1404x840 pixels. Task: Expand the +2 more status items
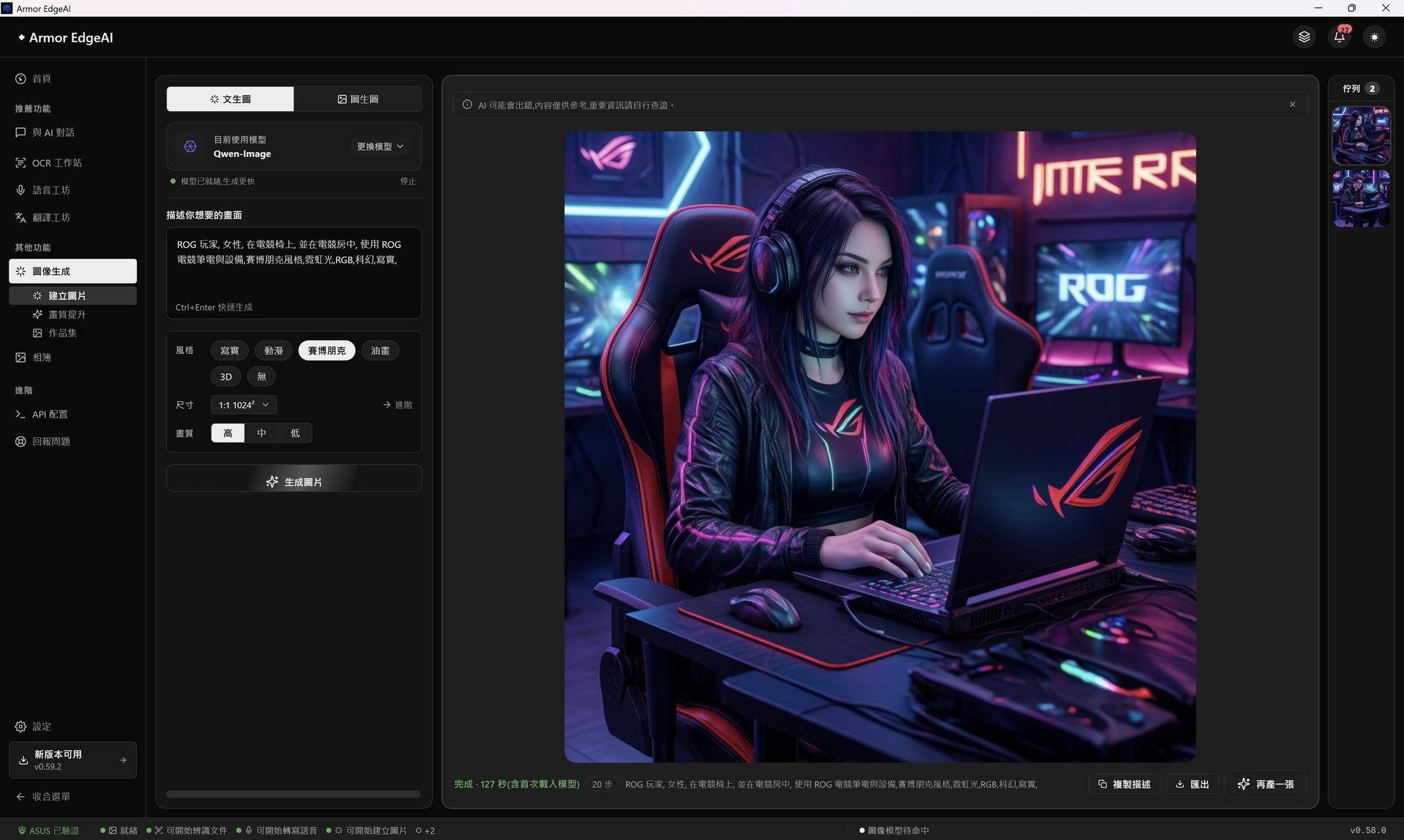[426, 830]
